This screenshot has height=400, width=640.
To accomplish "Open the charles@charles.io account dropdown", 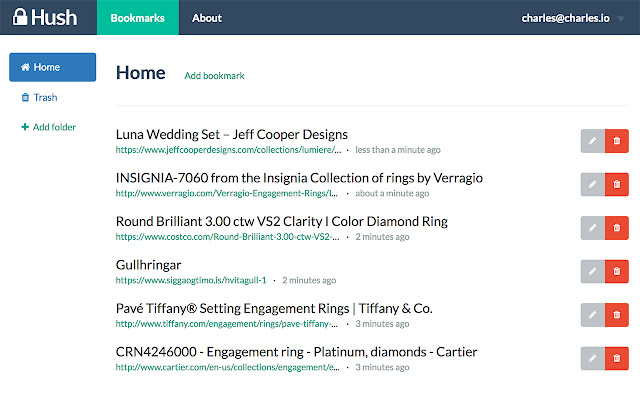I will pos(572,18).
